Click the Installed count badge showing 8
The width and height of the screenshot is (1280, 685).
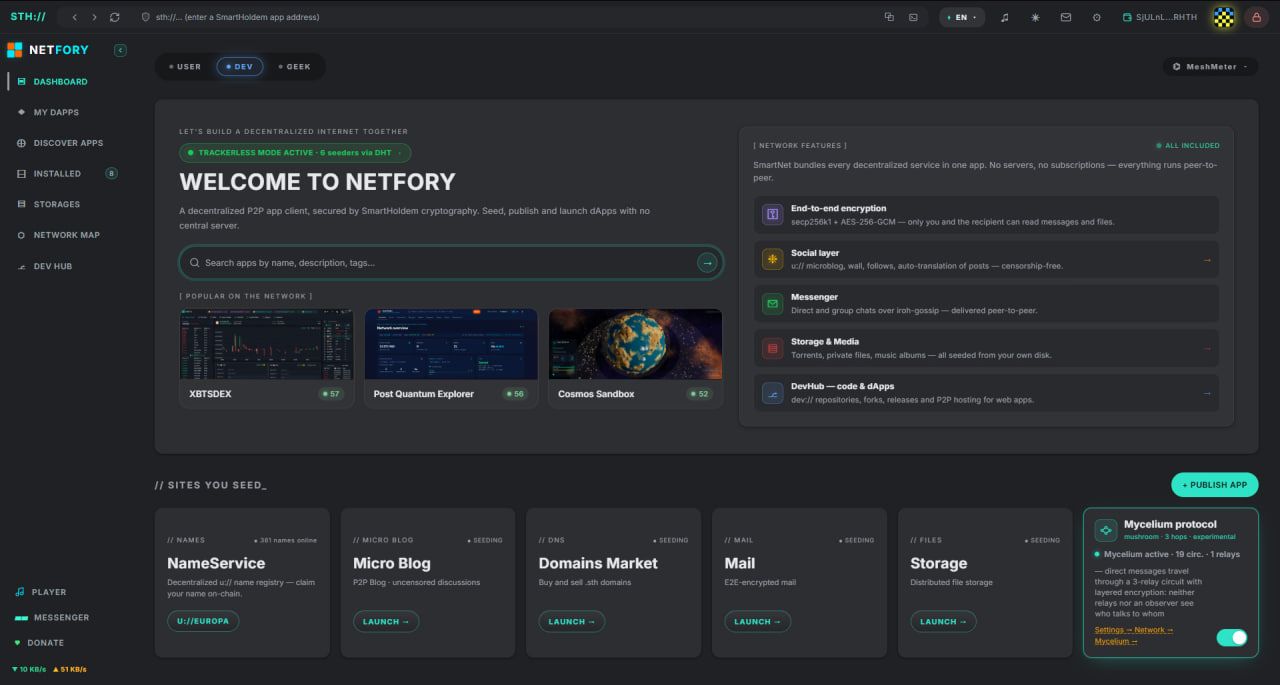click(111, 173)
